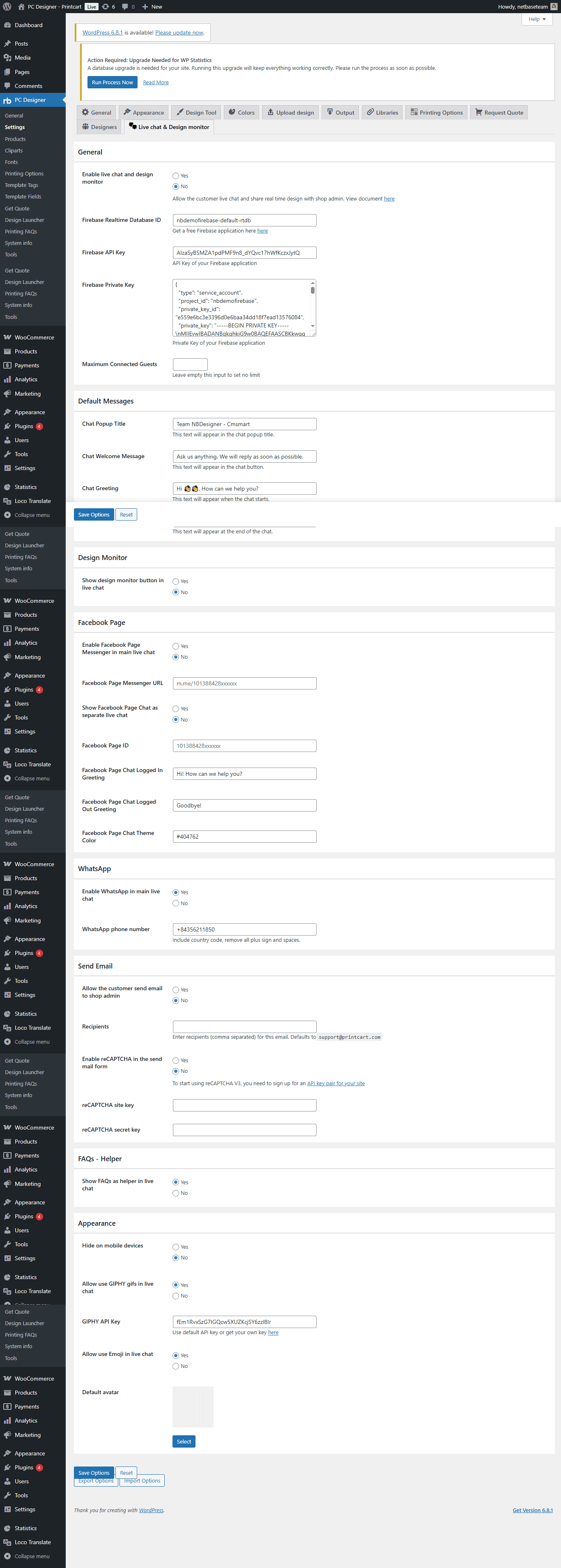Select Yes for Enable Facebook Page Messenger

176,646
